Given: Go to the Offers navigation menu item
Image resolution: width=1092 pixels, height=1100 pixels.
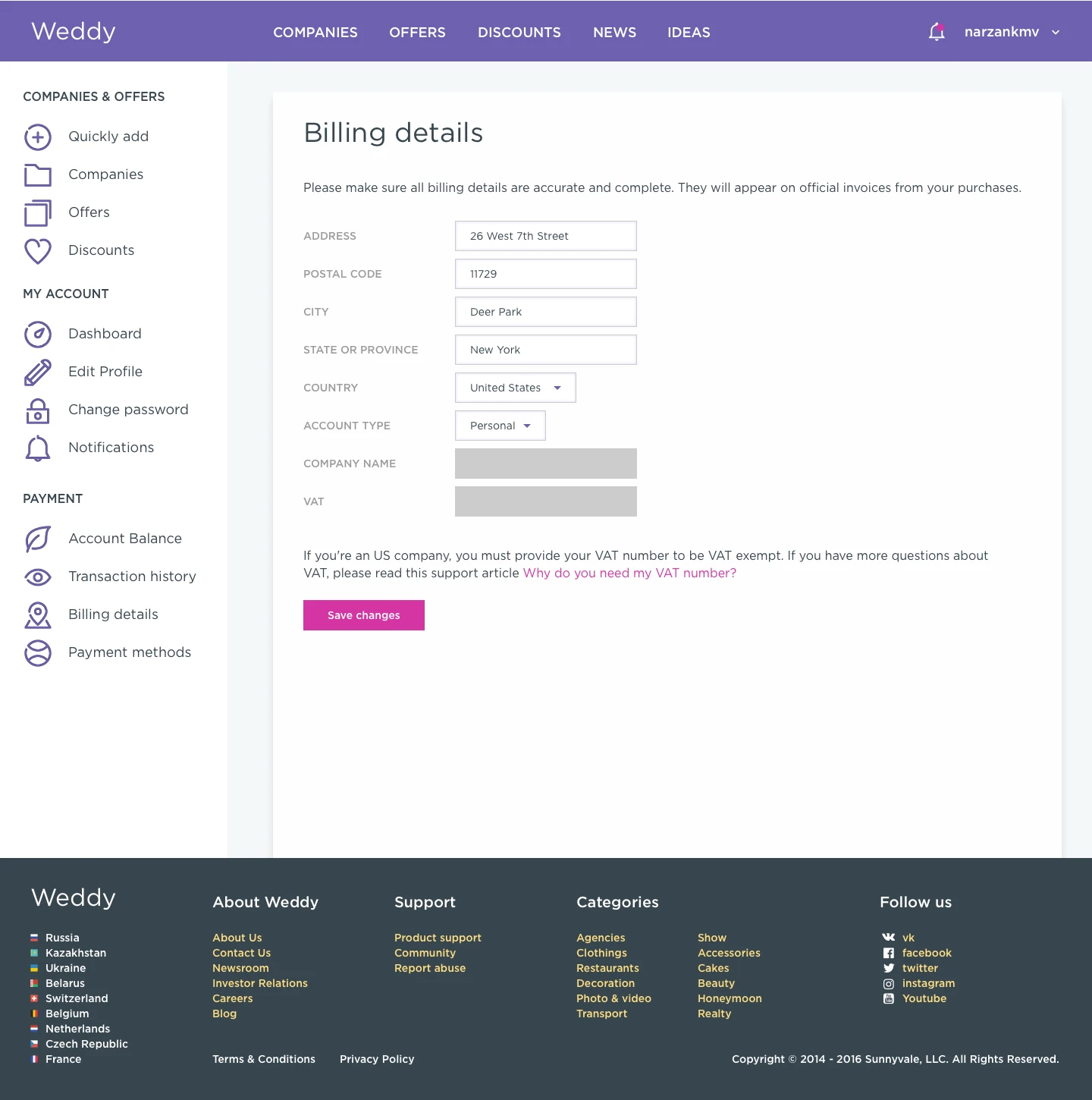Looking at the screenshot, I should tap(417, 33).
